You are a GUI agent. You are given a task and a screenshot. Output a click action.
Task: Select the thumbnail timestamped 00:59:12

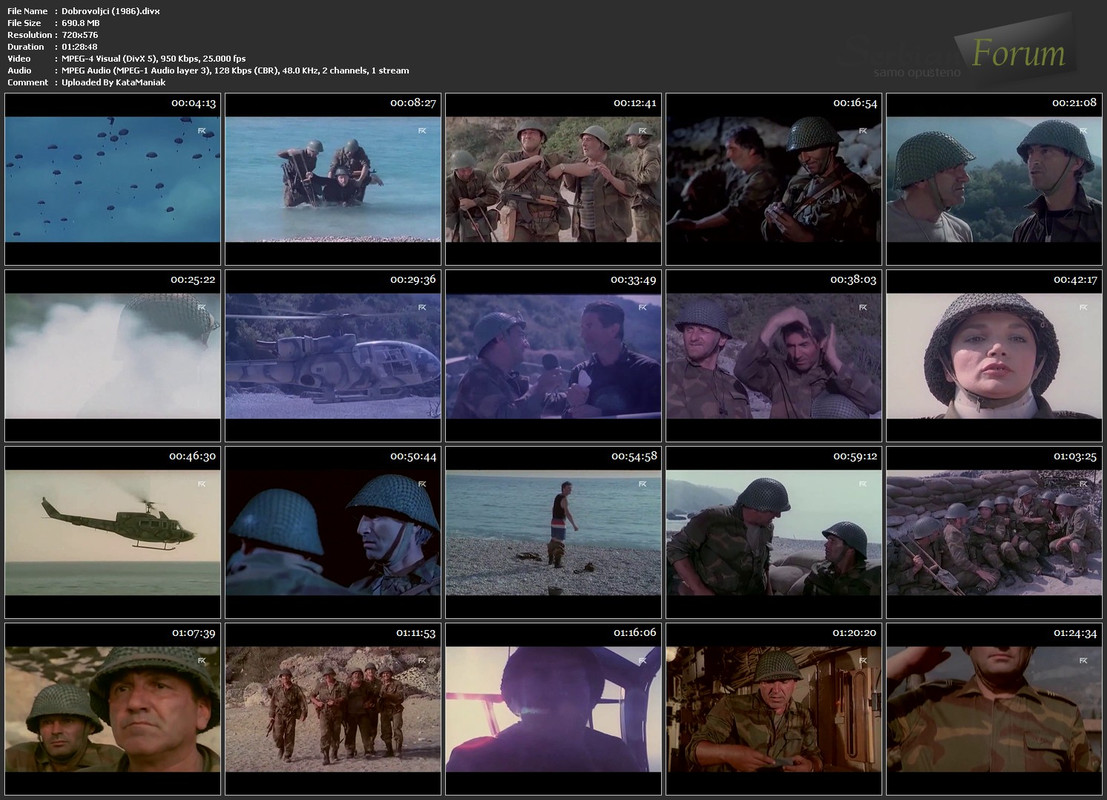(x=774, y=532)
